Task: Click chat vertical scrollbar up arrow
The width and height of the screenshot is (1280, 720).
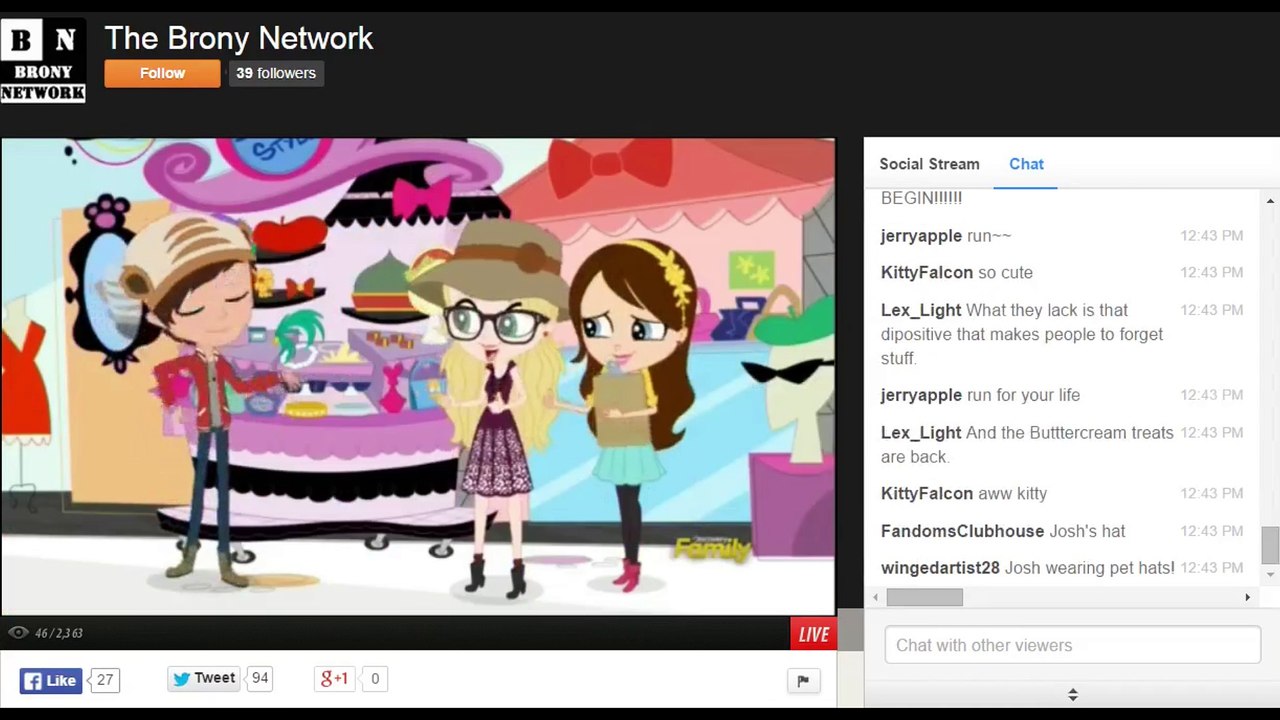Action: click(1270, 200)
